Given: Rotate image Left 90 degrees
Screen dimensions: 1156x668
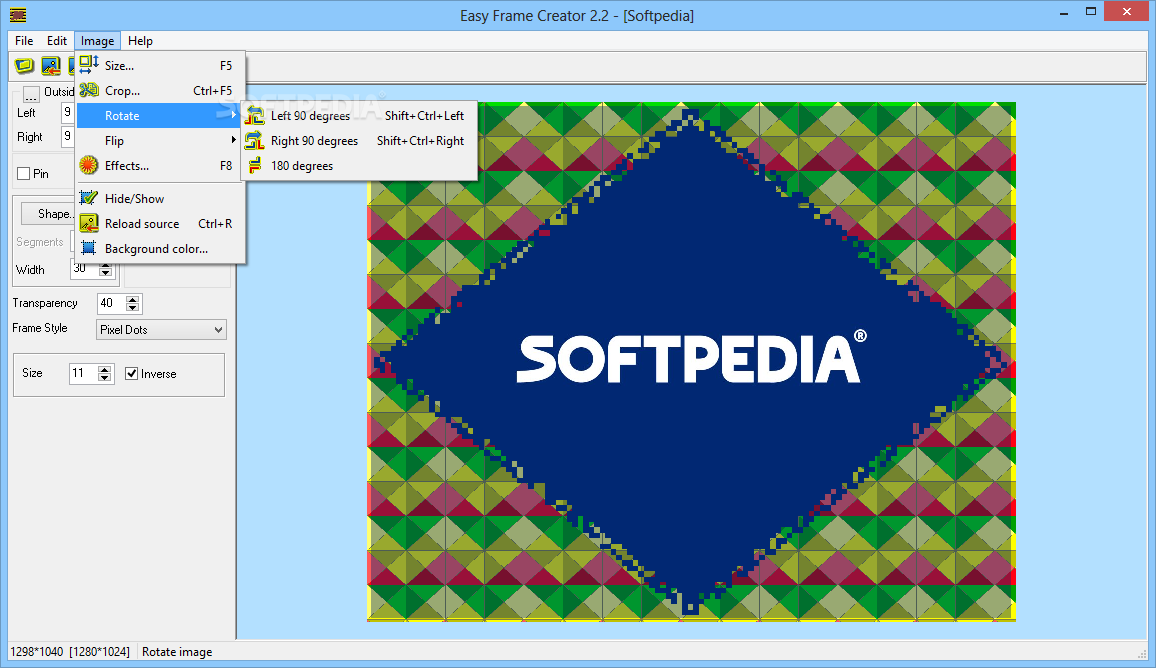Looking at the screenshot, I should point(359,116).
